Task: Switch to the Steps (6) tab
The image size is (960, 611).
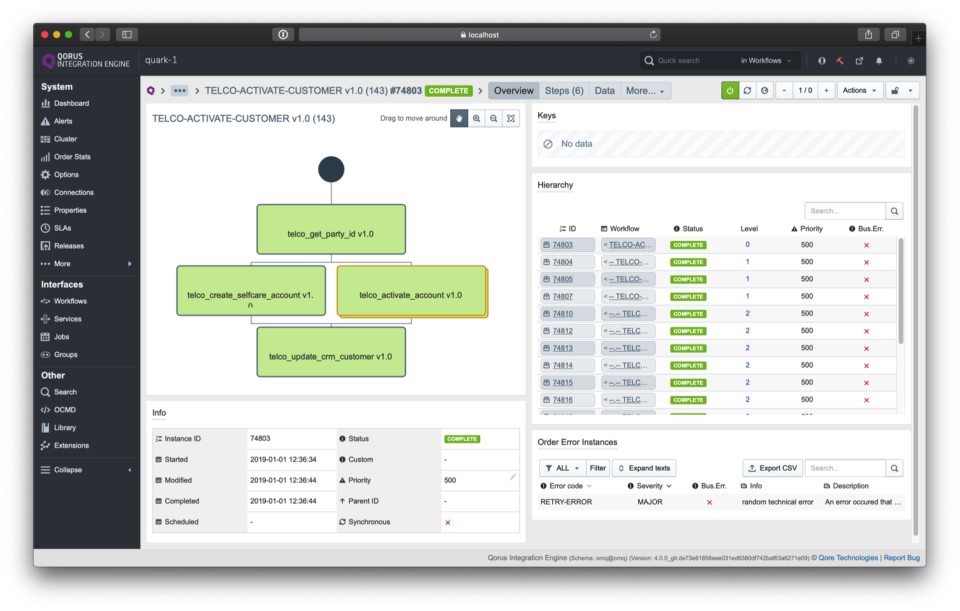Action: [x=564, y=90]
